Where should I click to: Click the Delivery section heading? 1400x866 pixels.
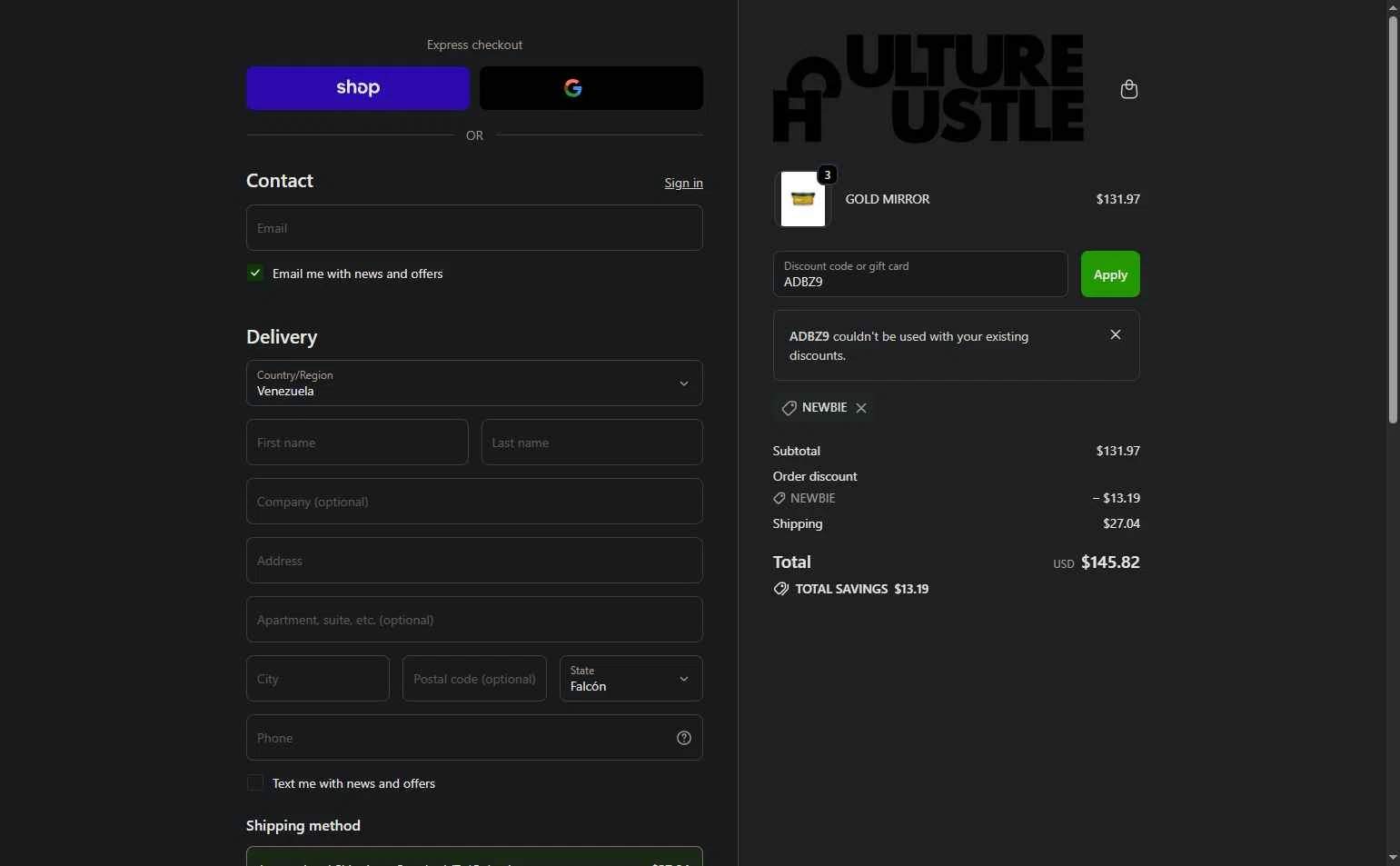282,337
